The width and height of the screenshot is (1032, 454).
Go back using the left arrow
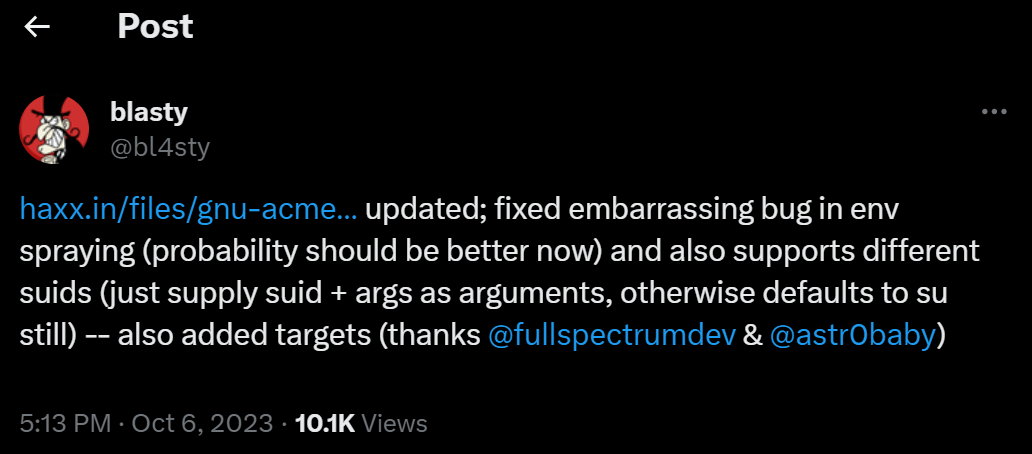(x=37, y=27)
